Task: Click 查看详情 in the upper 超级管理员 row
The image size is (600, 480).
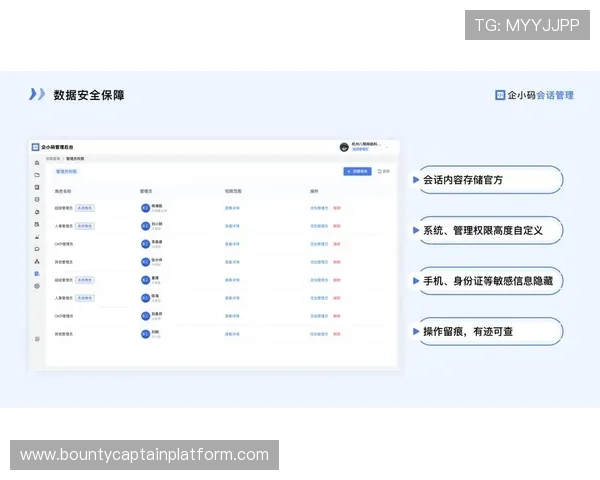Action: point(232,208)
